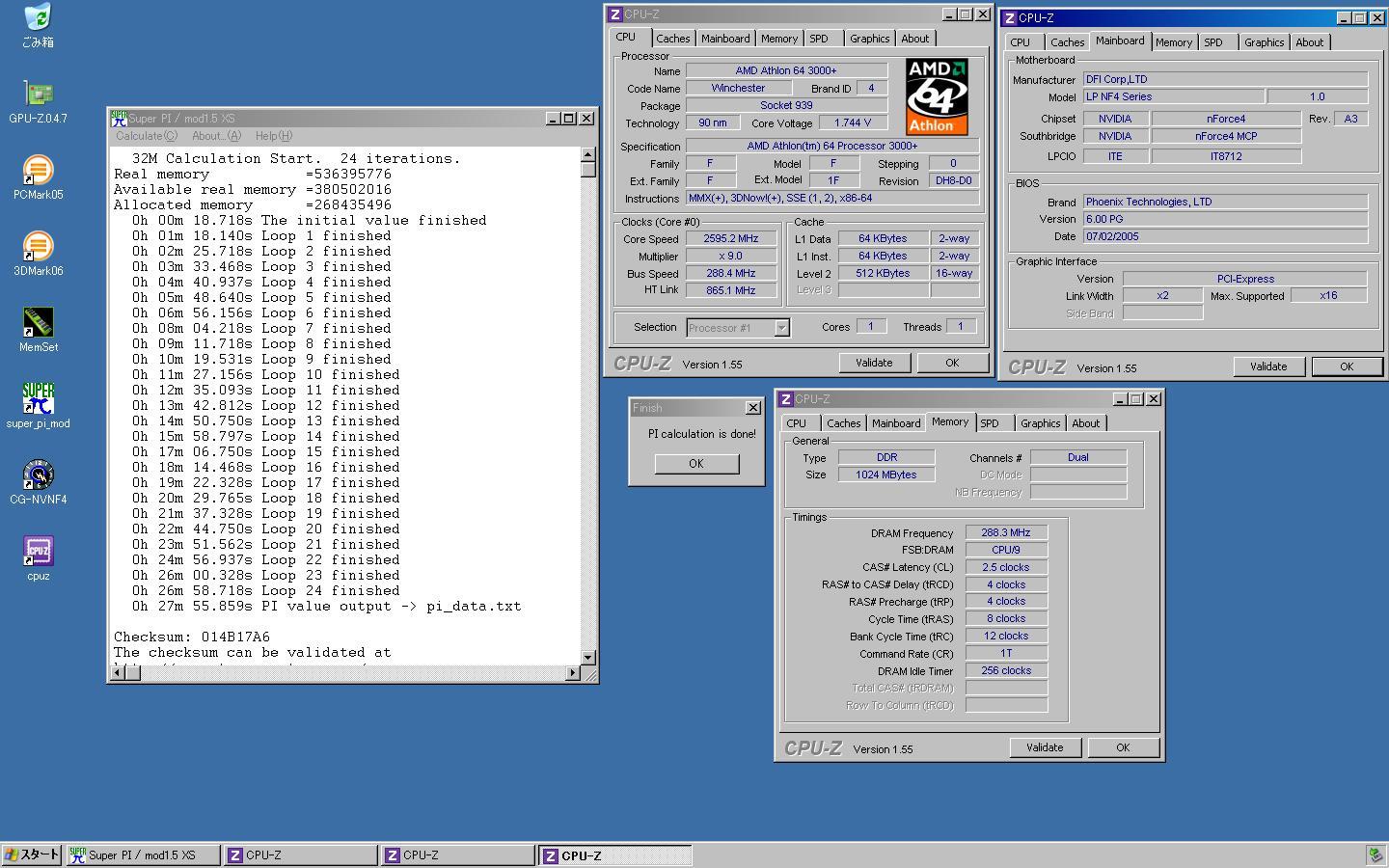
Task: Click the Code Name Winchester field
Action: tap(738, 88)
